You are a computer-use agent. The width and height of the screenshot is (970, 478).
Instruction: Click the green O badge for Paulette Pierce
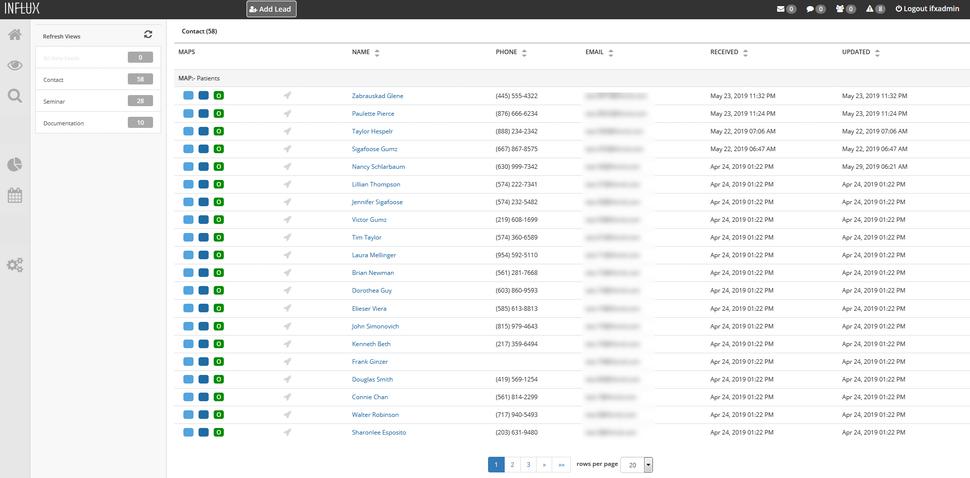tap(218, 114)
